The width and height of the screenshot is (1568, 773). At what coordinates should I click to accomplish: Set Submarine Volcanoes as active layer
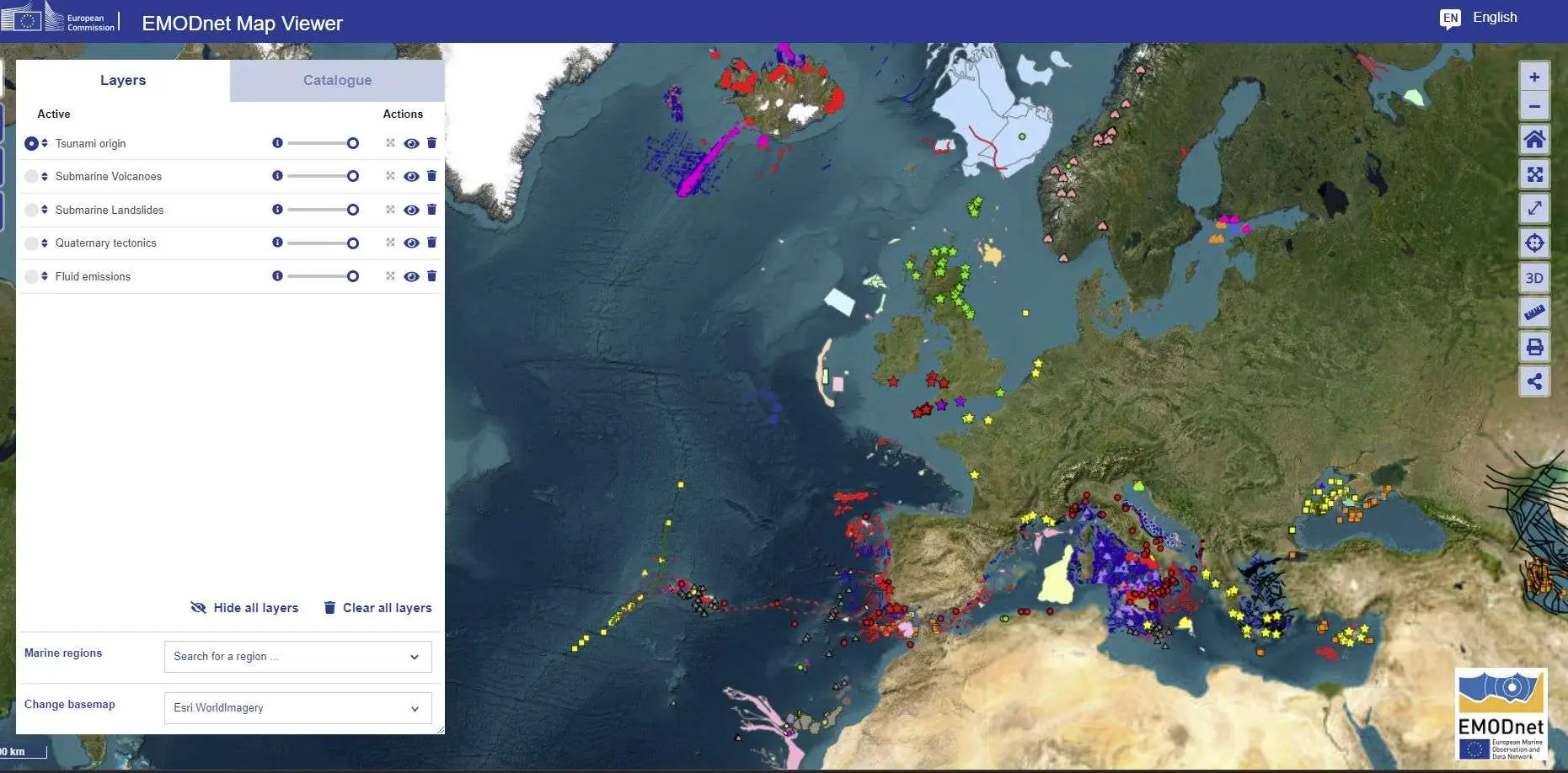point(31,177)
